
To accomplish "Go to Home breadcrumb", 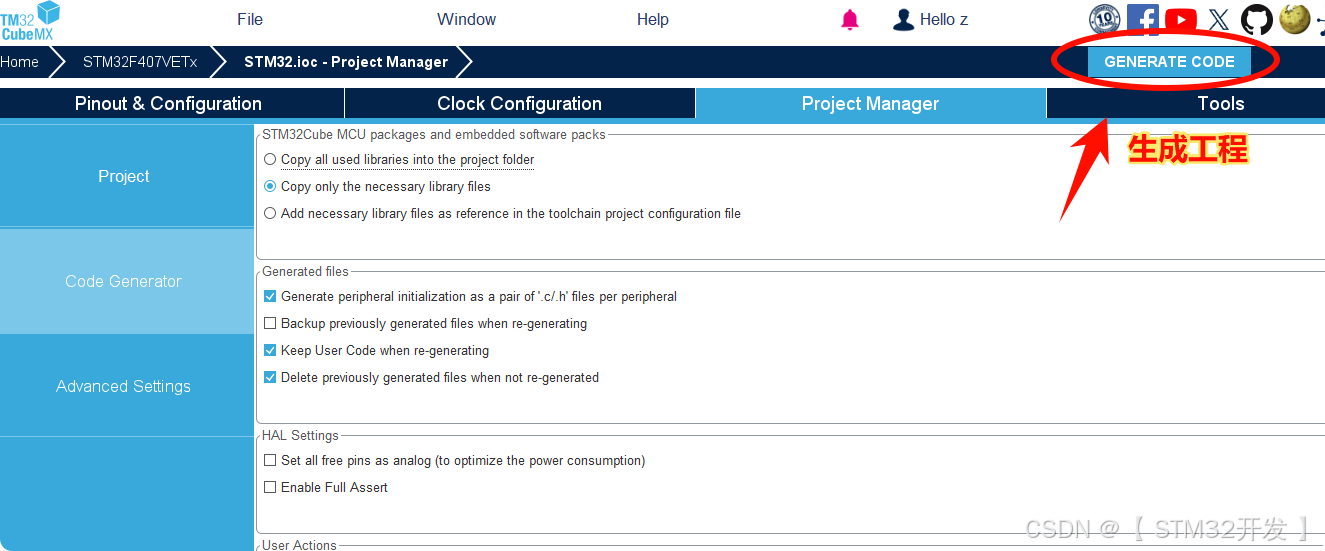I will pyautogui.click(x=20, y=62).
